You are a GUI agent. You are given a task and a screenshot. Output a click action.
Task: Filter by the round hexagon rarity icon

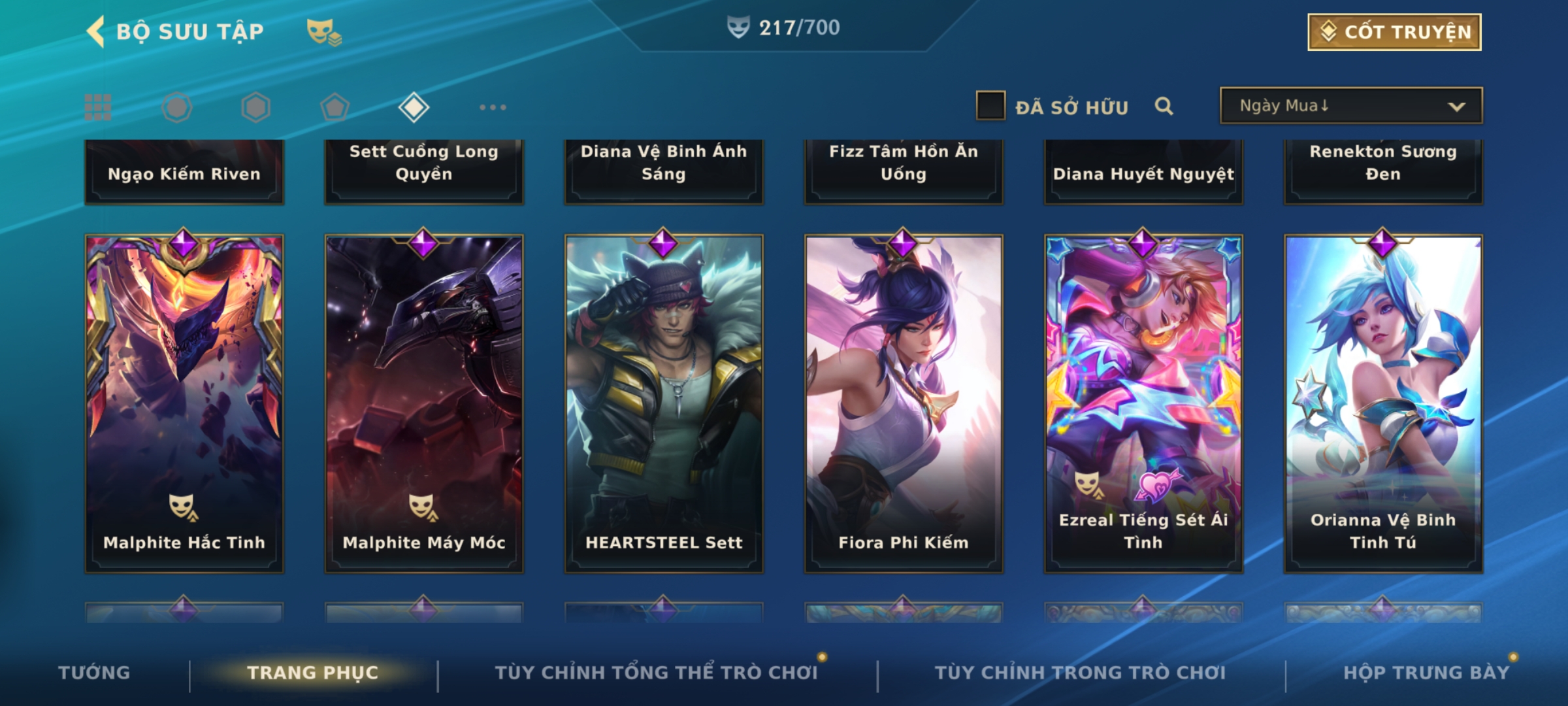[x=177, y=107]
